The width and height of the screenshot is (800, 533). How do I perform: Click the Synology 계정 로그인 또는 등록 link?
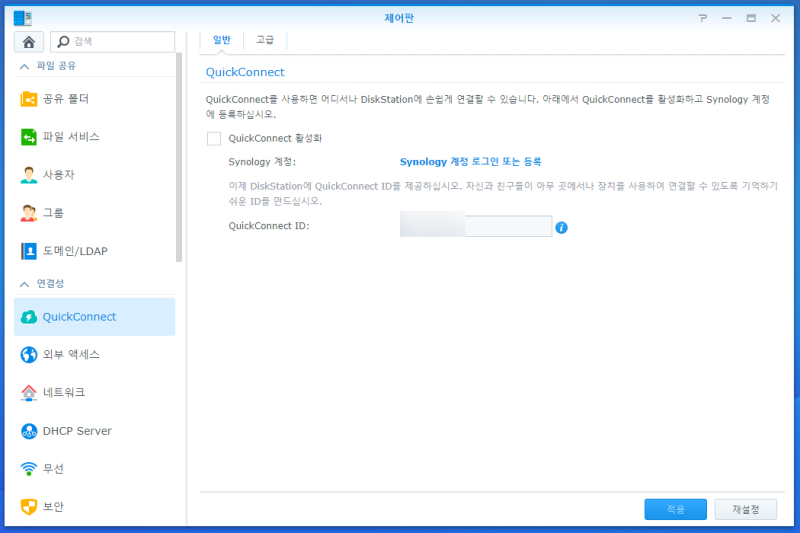[x=470, y=162]
